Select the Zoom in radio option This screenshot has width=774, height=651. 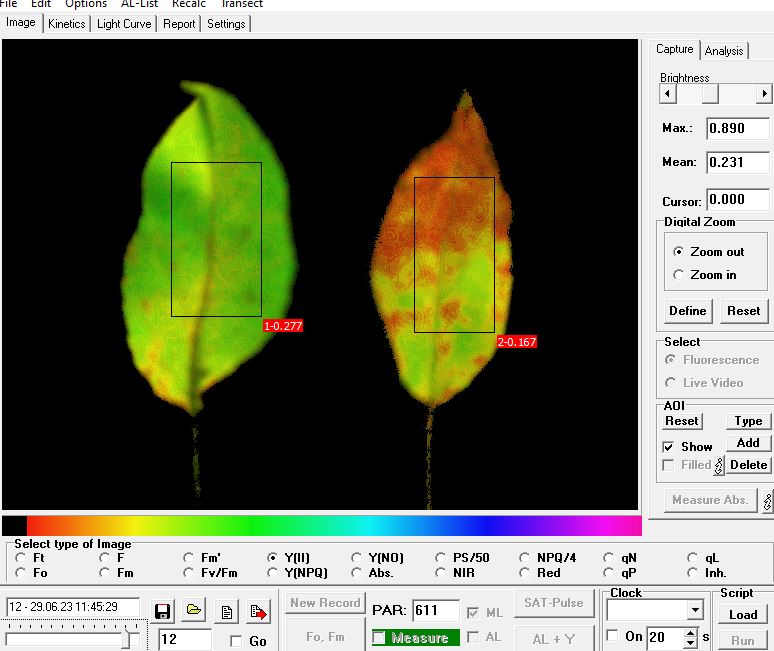click(x=679, y=275)
